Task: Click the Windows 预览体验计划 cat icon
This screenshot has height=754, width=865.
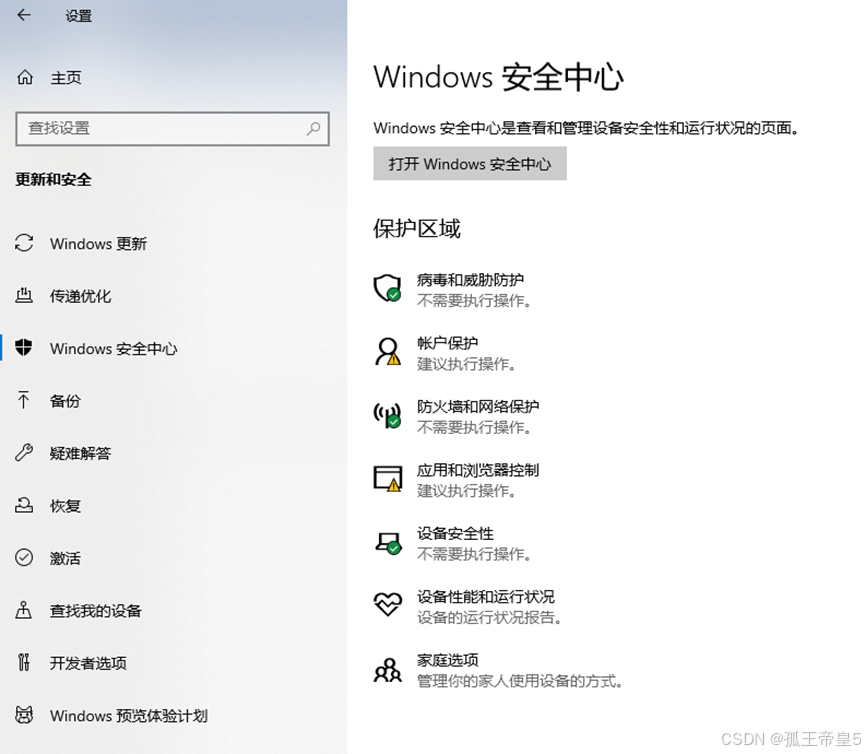Action: click(x=24, y=715)
